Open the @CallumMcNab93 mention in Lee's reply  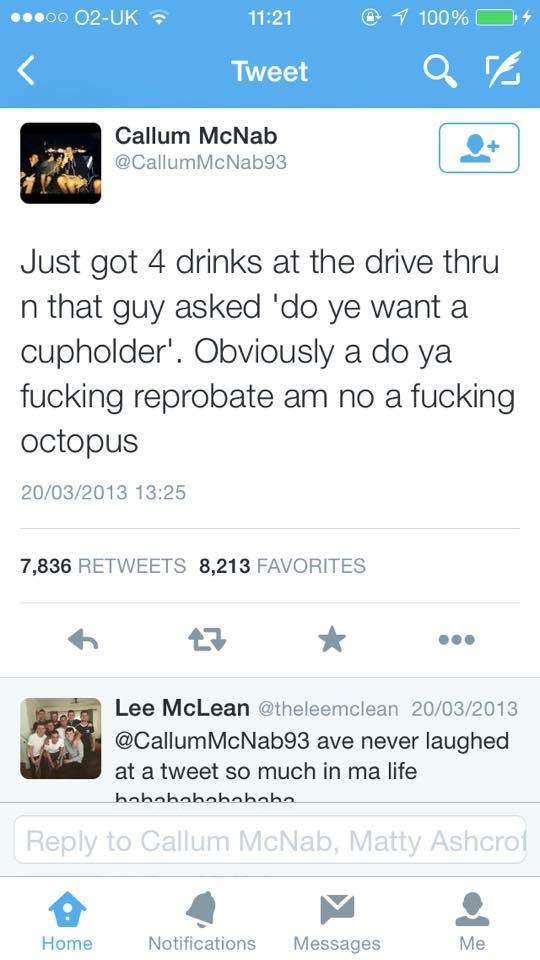point(213,741)
